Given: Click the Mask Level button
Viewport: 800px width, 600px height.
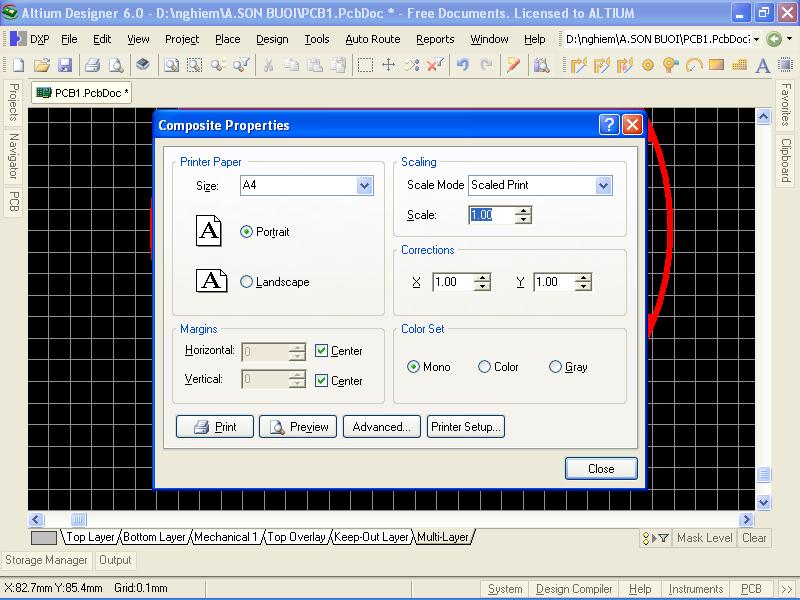Looking at the screenshot, I should point(704,538).
